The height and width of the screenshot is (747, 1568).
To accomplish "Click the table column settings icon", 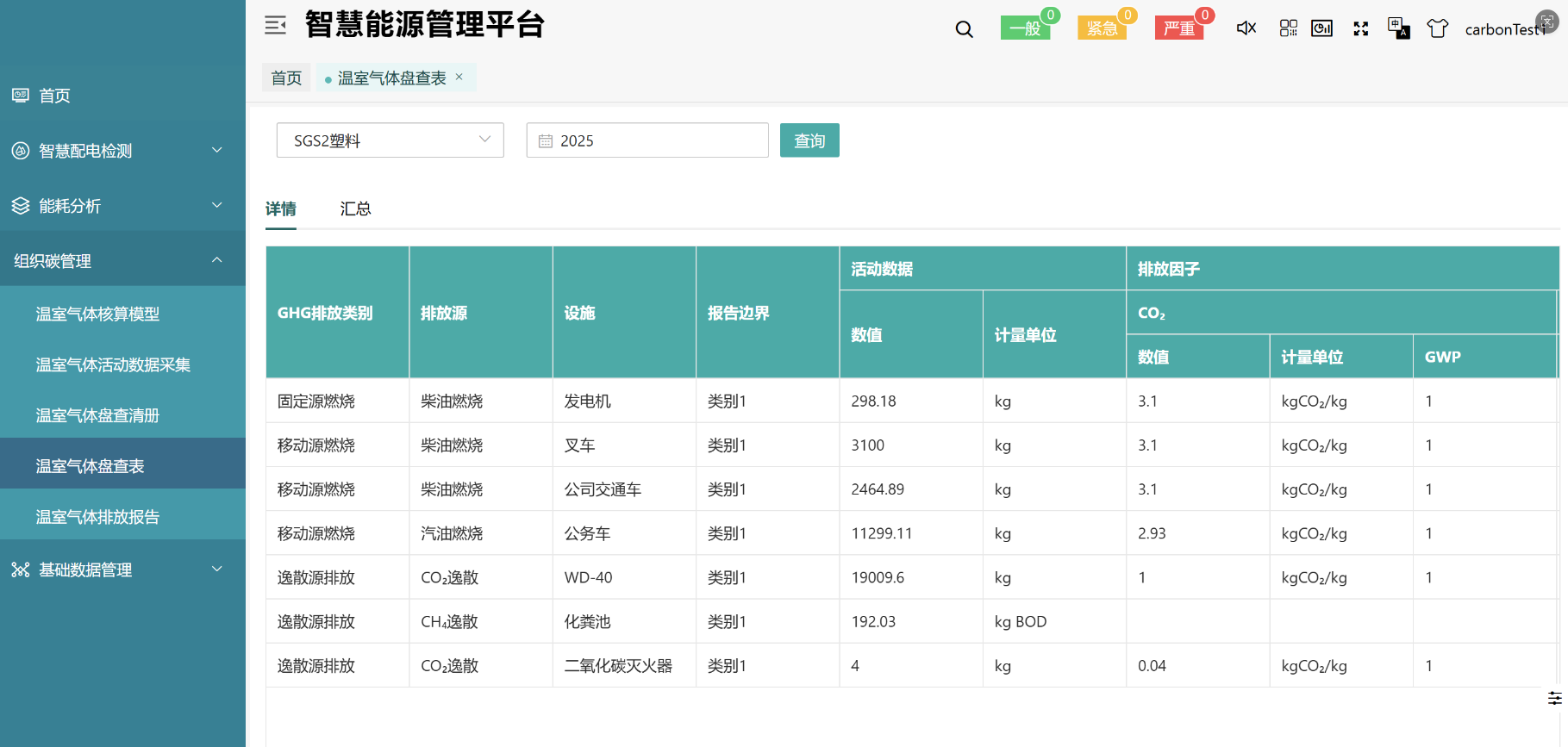I will click(x=1555, y=698).
